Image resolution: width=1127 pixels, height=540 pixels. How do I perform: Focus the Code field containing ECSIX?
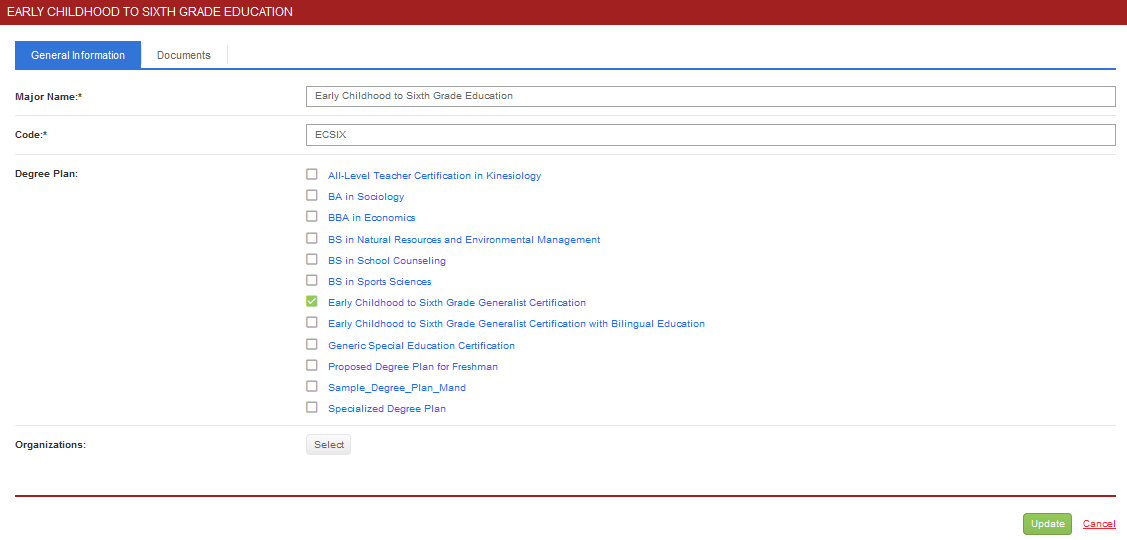tap(711, 134)
